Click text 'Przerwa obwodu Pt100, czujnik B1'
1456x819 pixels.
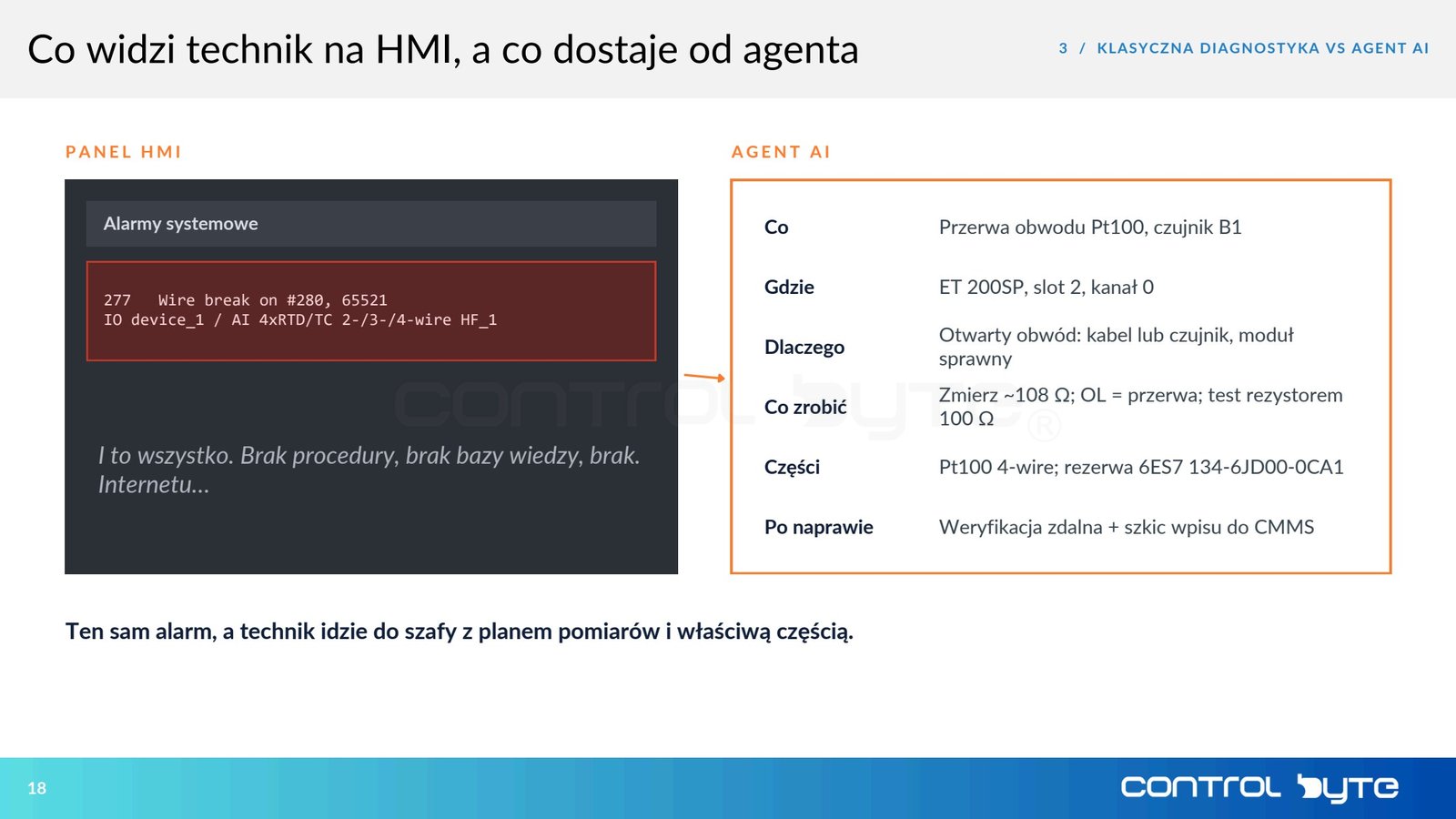point(1090,227)
